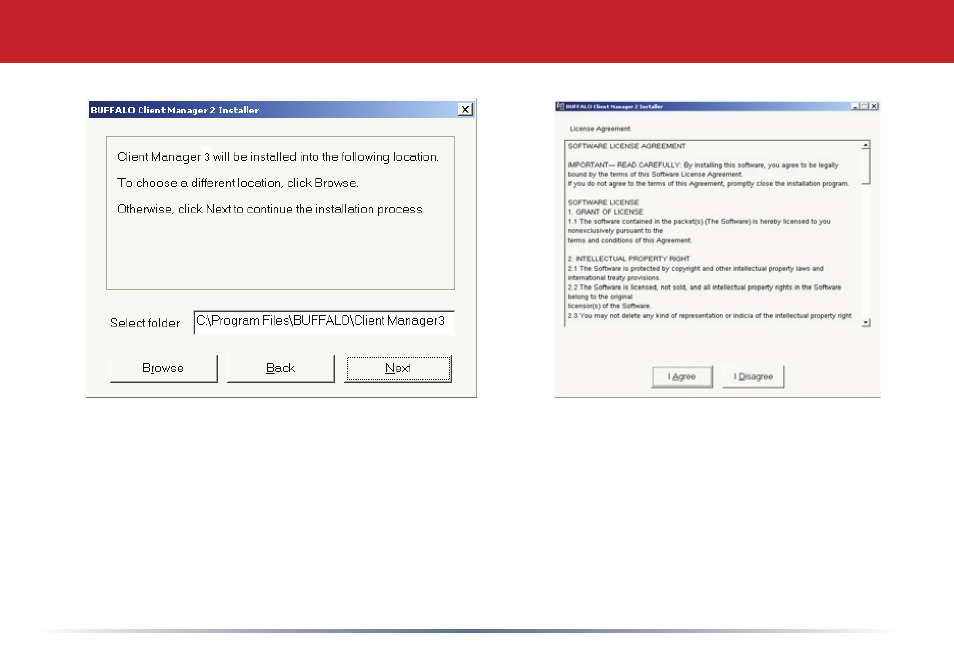Click the installer icon in License window title bar
Viewport: 954px width, 660px height.
click(x=560, y=106)
